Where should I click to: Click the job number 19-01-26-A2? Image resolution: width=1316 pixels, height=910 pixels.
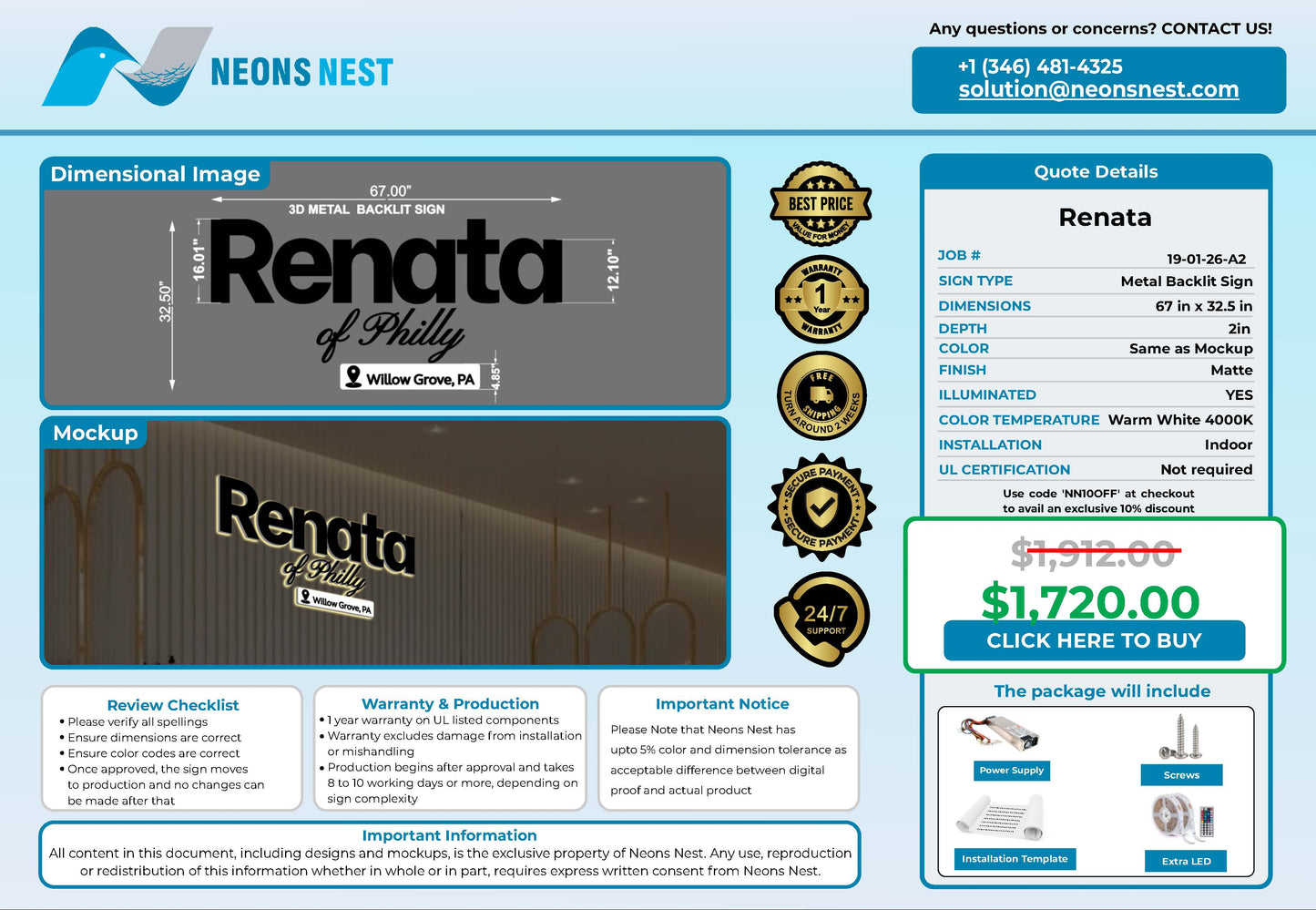[1206, 259]
